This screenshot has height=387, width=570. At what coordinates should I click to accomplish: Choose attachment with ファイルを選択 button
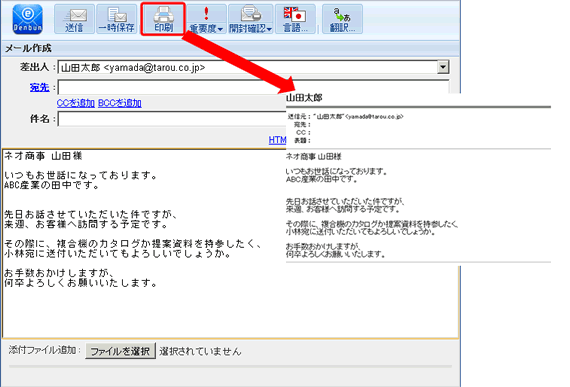click(x=120, y=351)
